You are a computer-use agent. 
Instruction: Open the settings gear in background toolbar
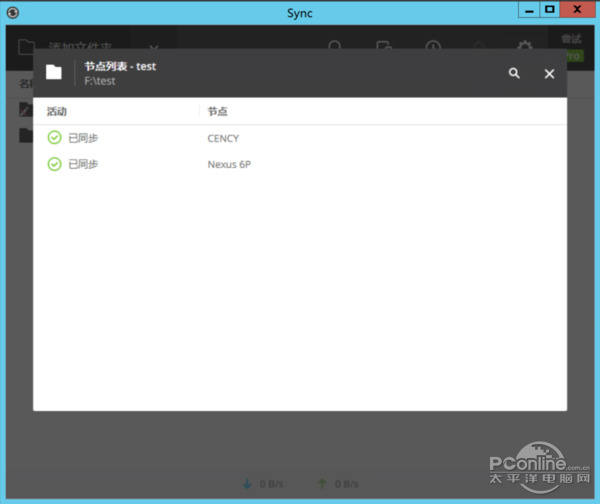[x=525, y=47]
